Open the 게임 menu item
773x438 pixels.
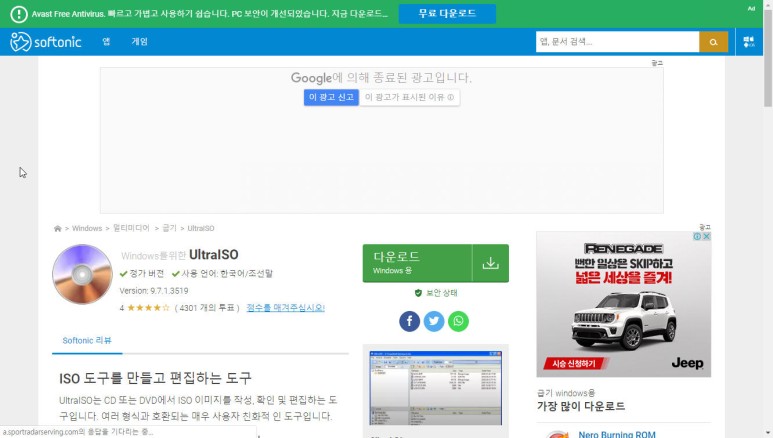pos(140,41)
